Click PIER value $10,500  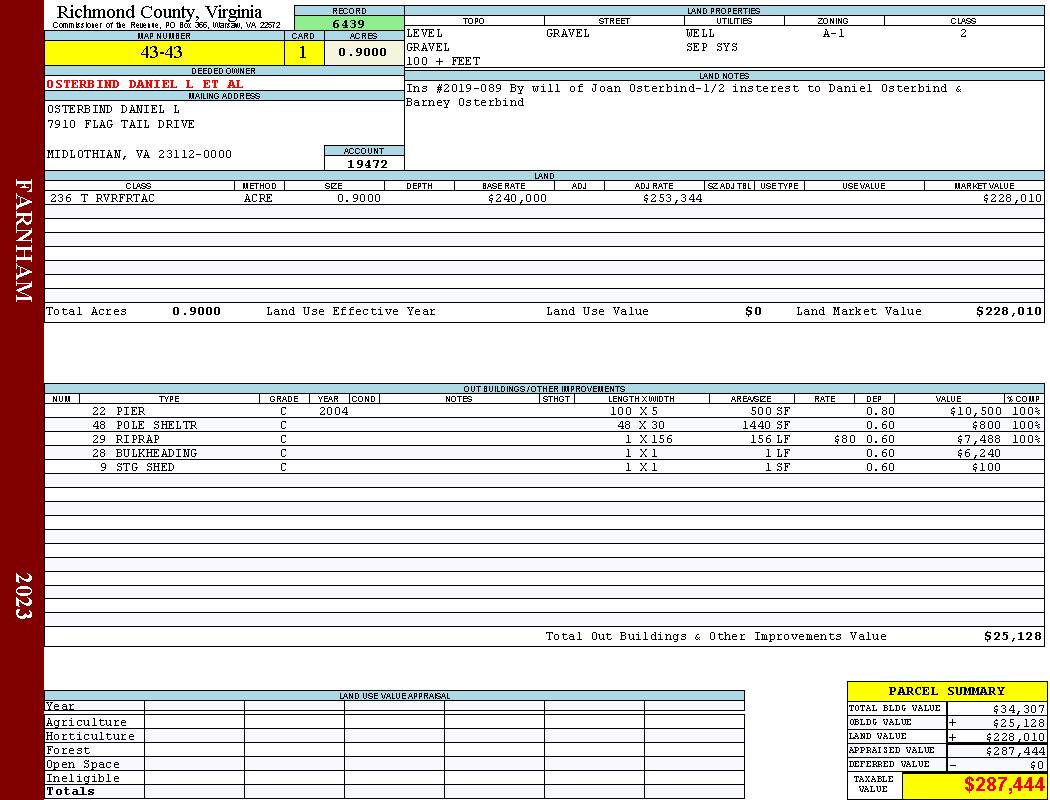(x=975, y=411)
